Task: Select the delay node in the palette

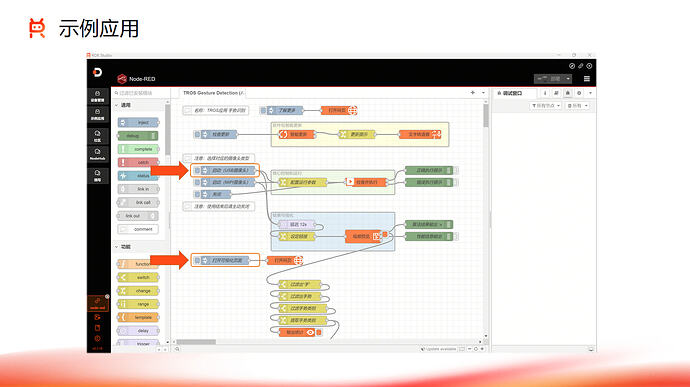Action: [138, 330]
